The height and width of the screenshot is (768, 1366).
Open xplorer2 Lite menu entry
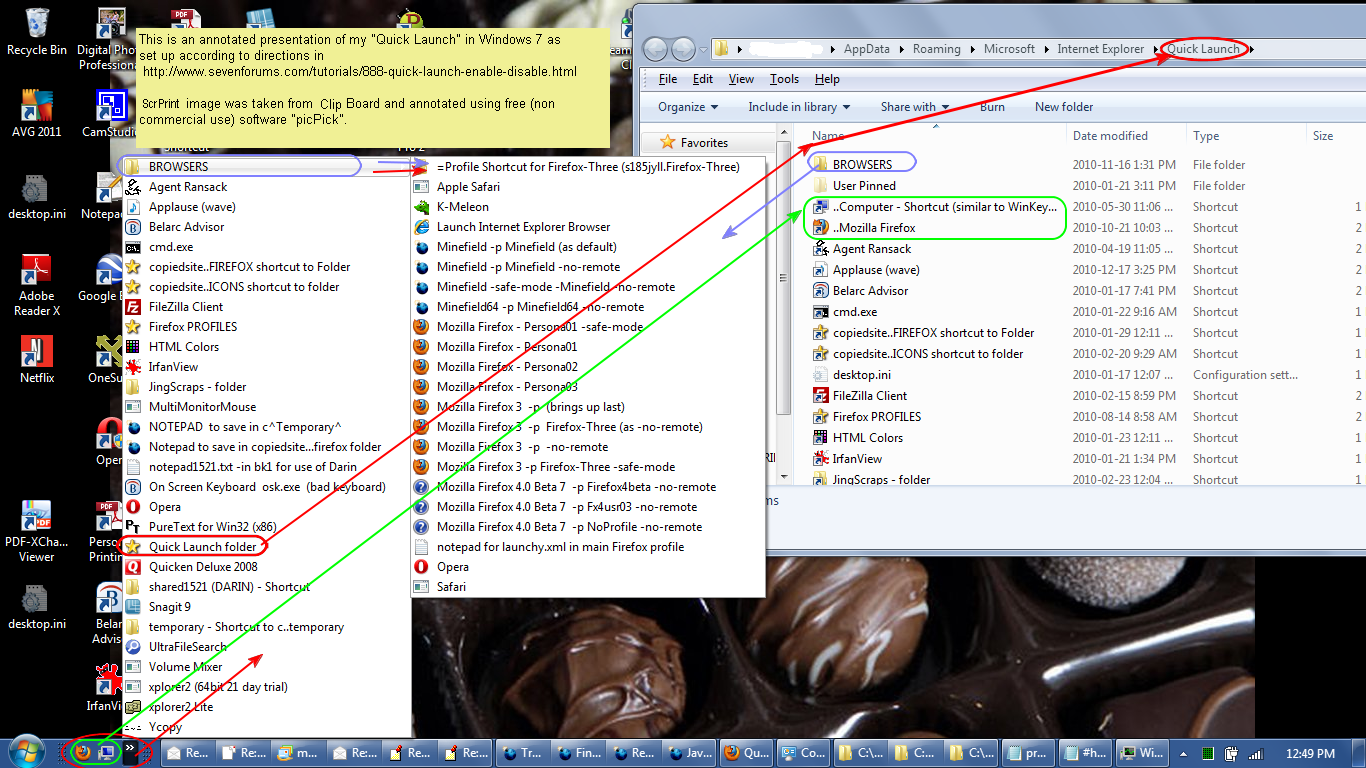pos(181,707)
